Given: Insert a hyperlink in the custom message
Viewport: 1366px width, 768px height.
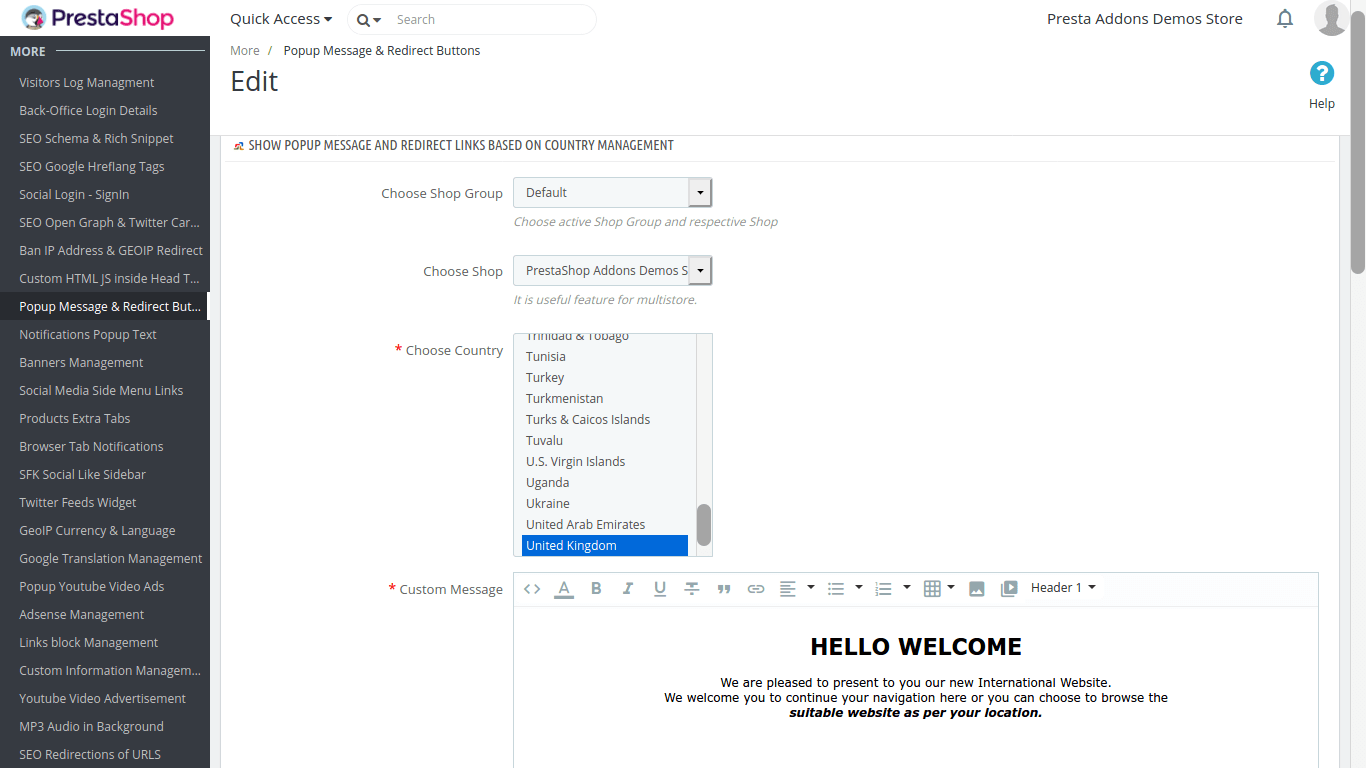Looking at the screenshot, I should pyautogui.click(x=756, y=589).
